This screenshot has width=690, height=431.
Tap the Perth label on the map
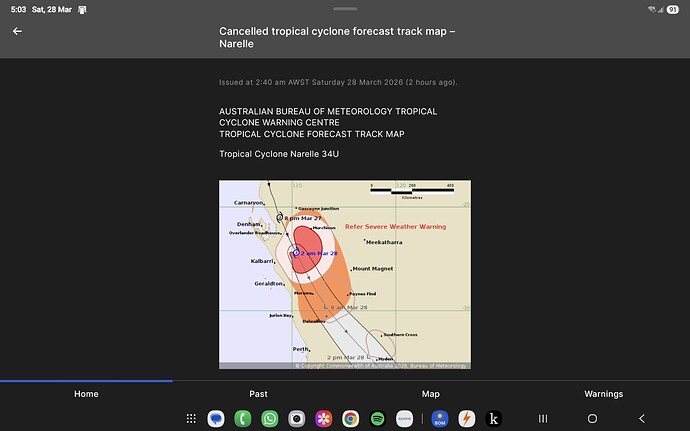[x=301, y=349]
